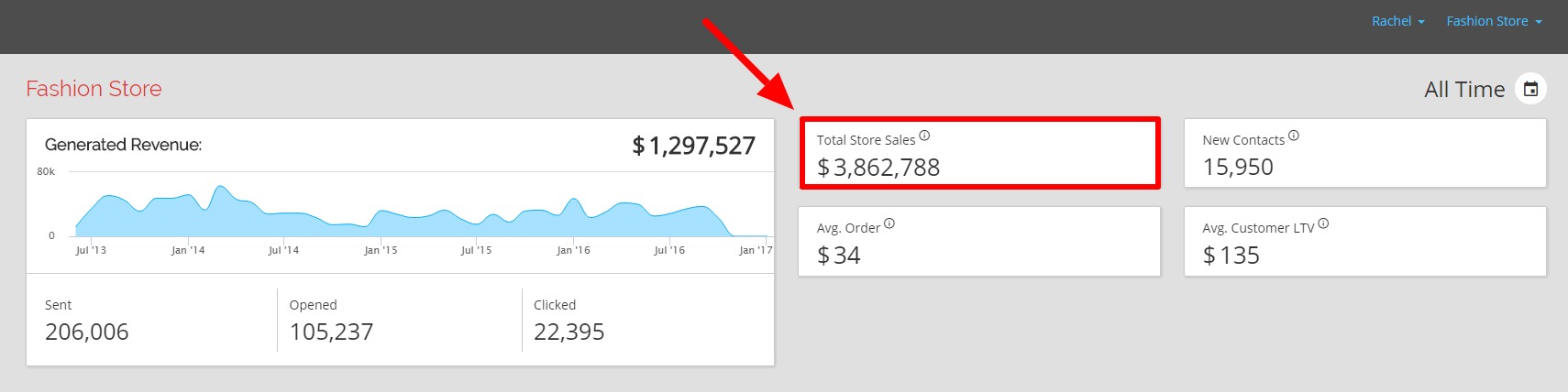The width and height of the screenshot is (1568, 392).
Task: Click the Jul '15 chart axis label
Action: coord(476,250)
